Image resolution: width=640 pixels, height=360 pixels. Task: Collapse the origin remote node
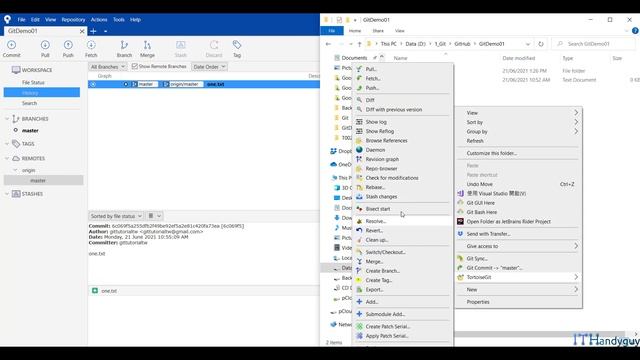[x=16, y=170]
